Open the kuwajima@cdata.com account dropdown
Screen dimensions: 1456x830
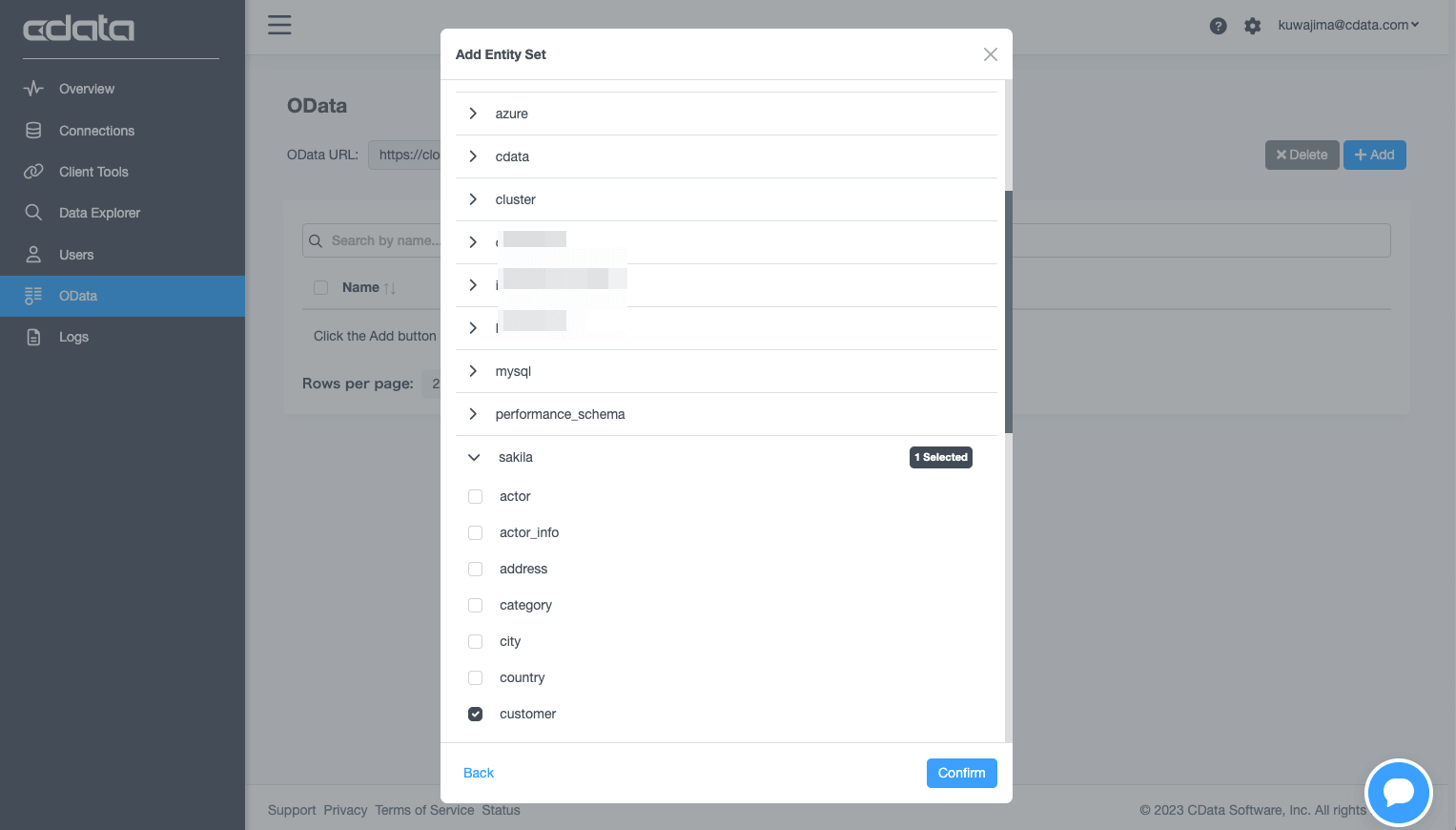tap(1348, 25)
